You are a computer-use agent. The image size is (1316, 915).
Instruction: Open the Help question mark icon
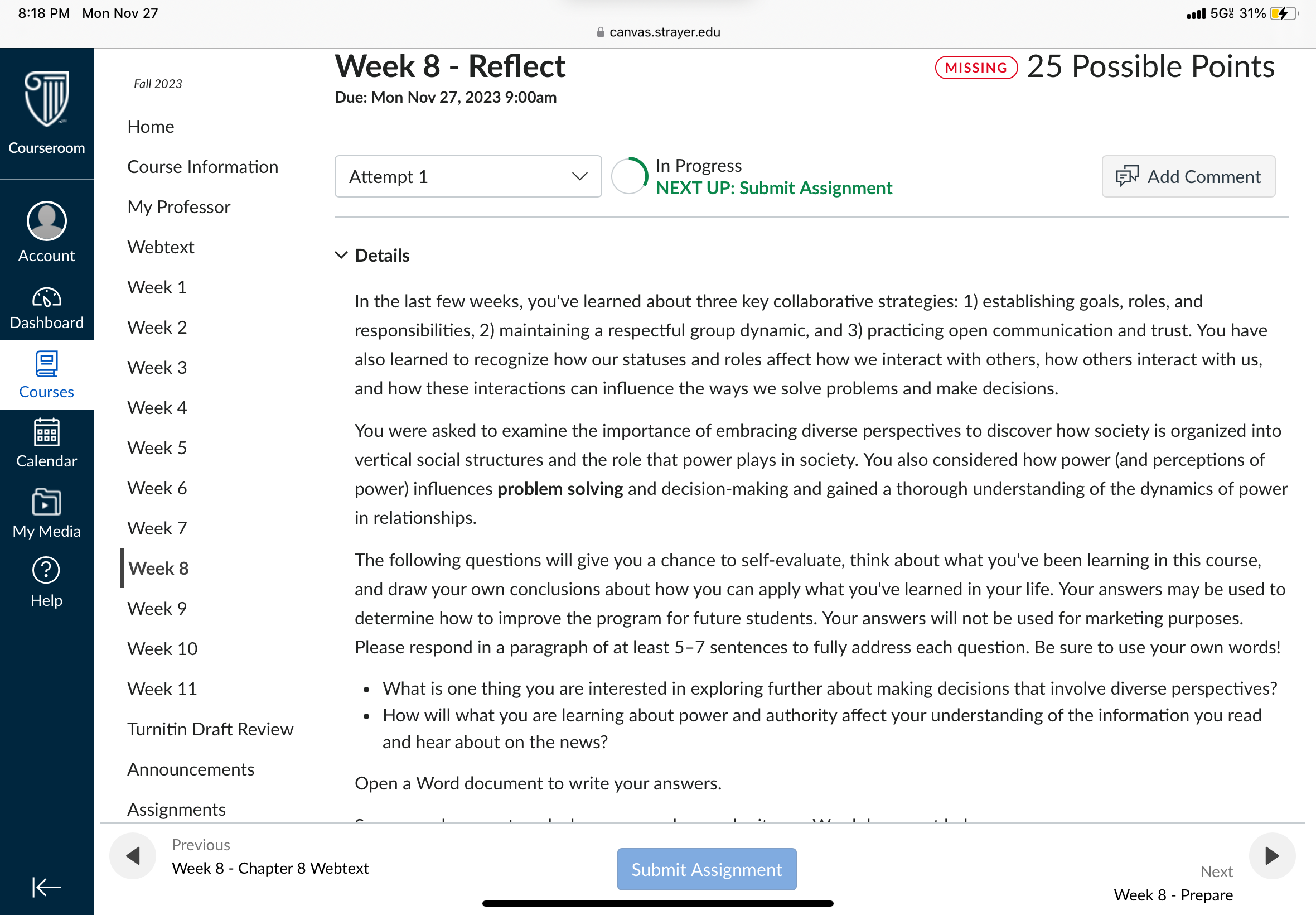pos(46,570)
